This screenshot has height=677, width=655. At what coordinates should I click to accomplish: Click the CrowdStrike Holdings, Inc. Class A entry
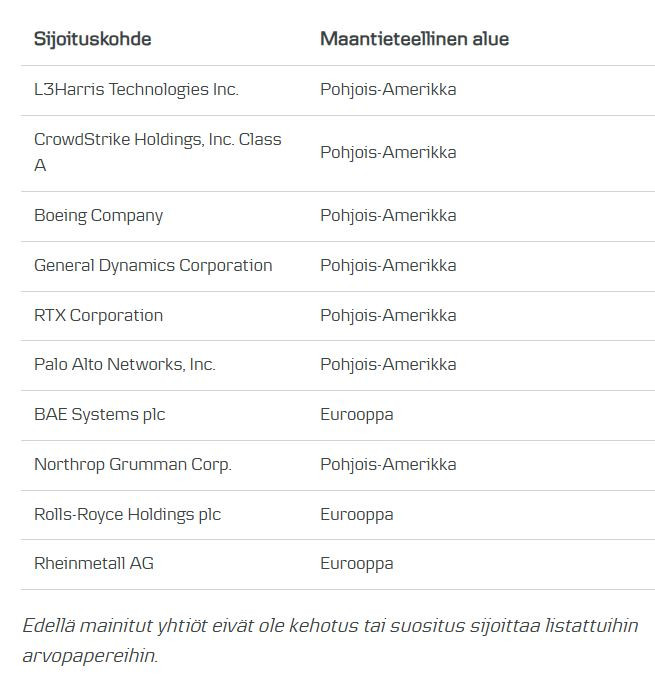tap(157, 152)
